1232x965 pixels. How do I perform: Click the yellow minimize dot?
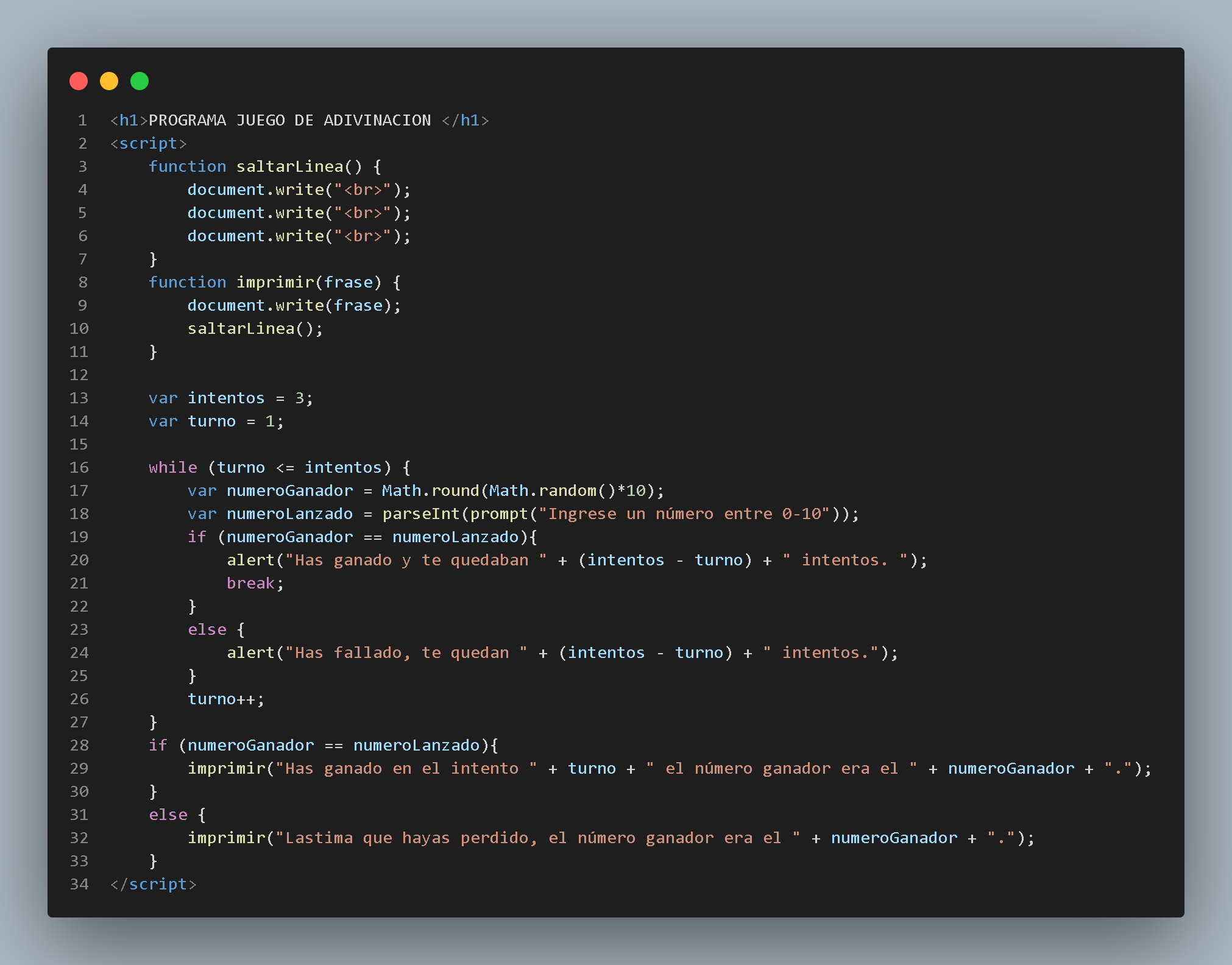(x=109, y=81)
